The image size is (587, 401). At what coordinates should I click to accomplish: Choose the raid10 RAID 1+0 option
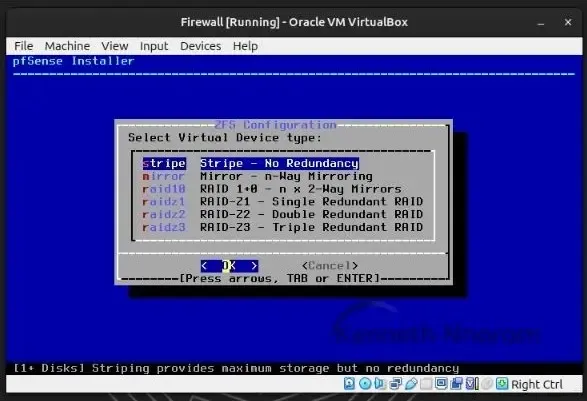pyautogui.click(x=271, y=189)
